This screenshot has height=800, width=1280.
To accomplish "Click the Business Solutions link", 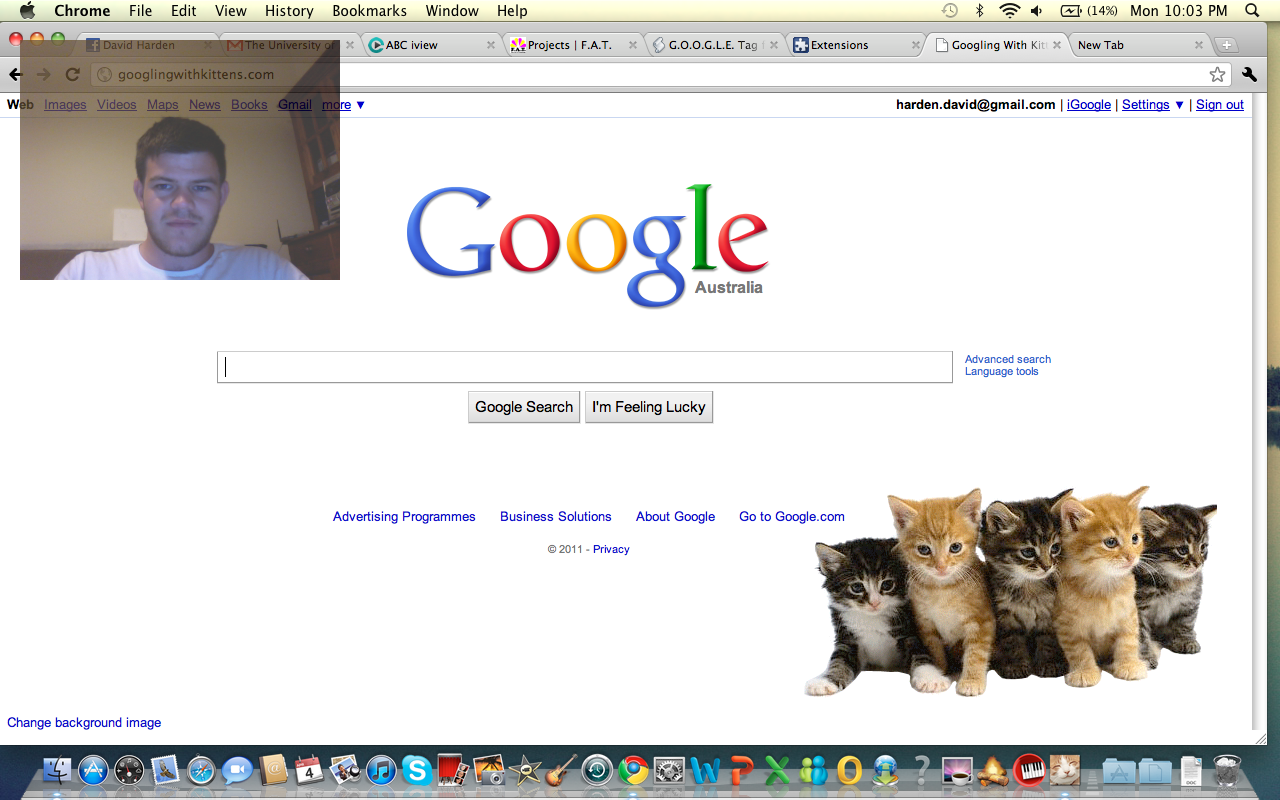I will 556,517.
